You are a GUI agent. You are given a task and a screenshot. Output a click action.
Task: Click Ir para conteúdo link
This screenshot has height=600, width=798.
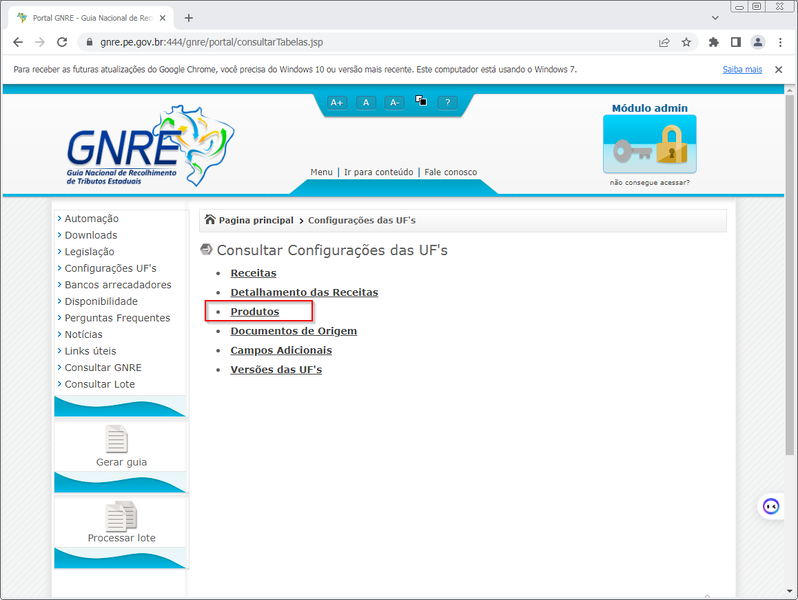379,172
